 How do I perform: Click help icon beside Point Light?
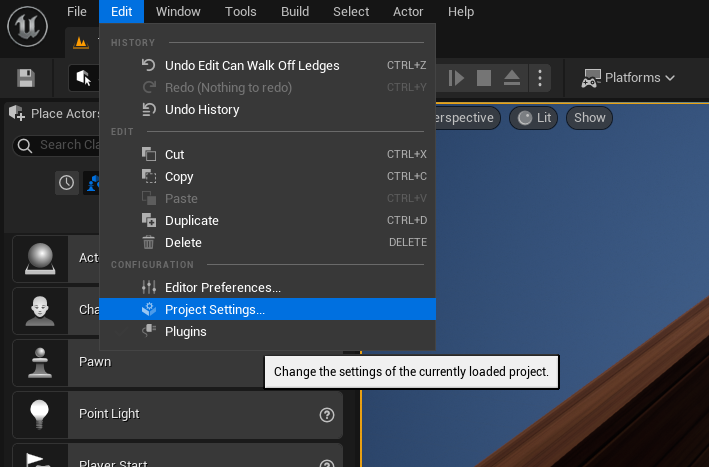326,414
